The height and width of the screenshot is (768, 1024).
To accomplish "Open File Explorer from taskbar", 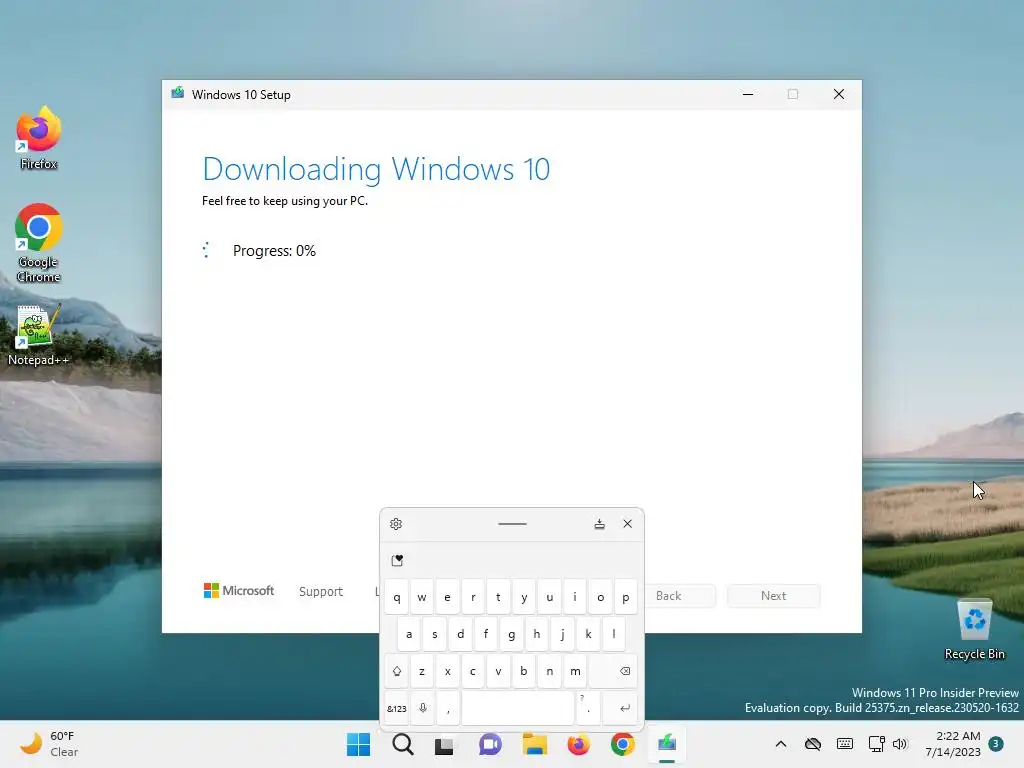I will [534, 744].
